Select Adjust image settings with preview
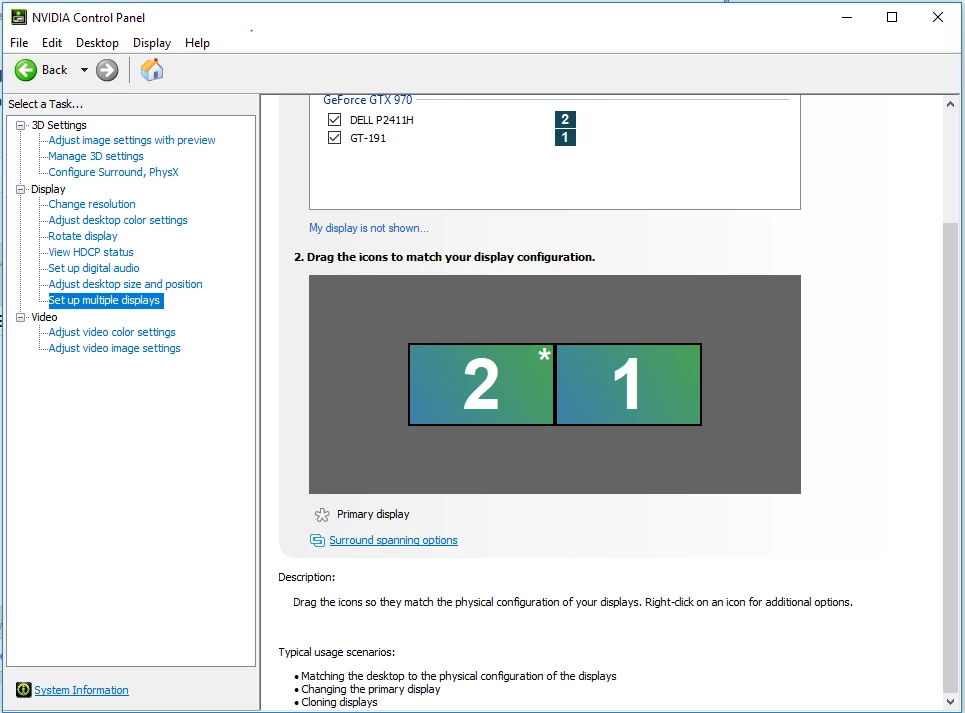The width and height of the screenshot is (965, 713). click(132, 140)
